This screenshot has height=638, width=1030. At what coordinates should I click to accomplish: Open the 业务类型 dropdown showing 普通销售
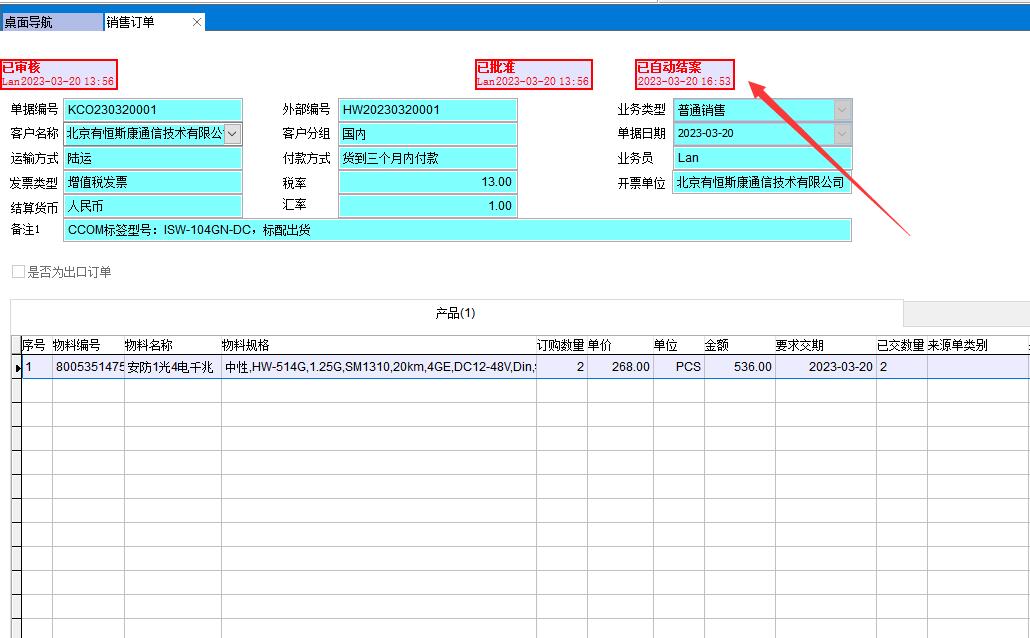(x=841, y=109)
